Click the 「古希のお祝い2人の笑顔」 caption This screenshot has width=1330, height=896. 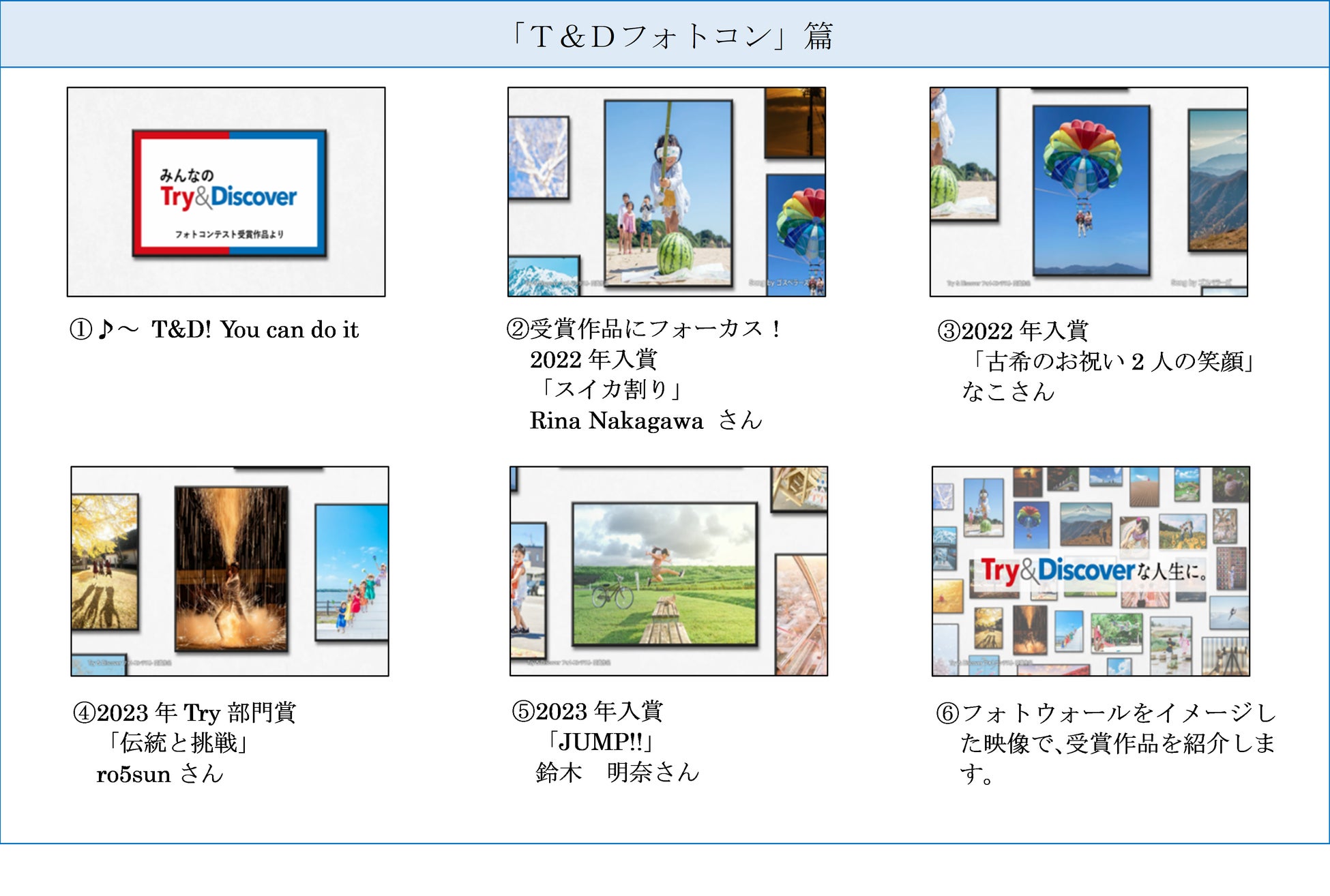click(1112, 361)
